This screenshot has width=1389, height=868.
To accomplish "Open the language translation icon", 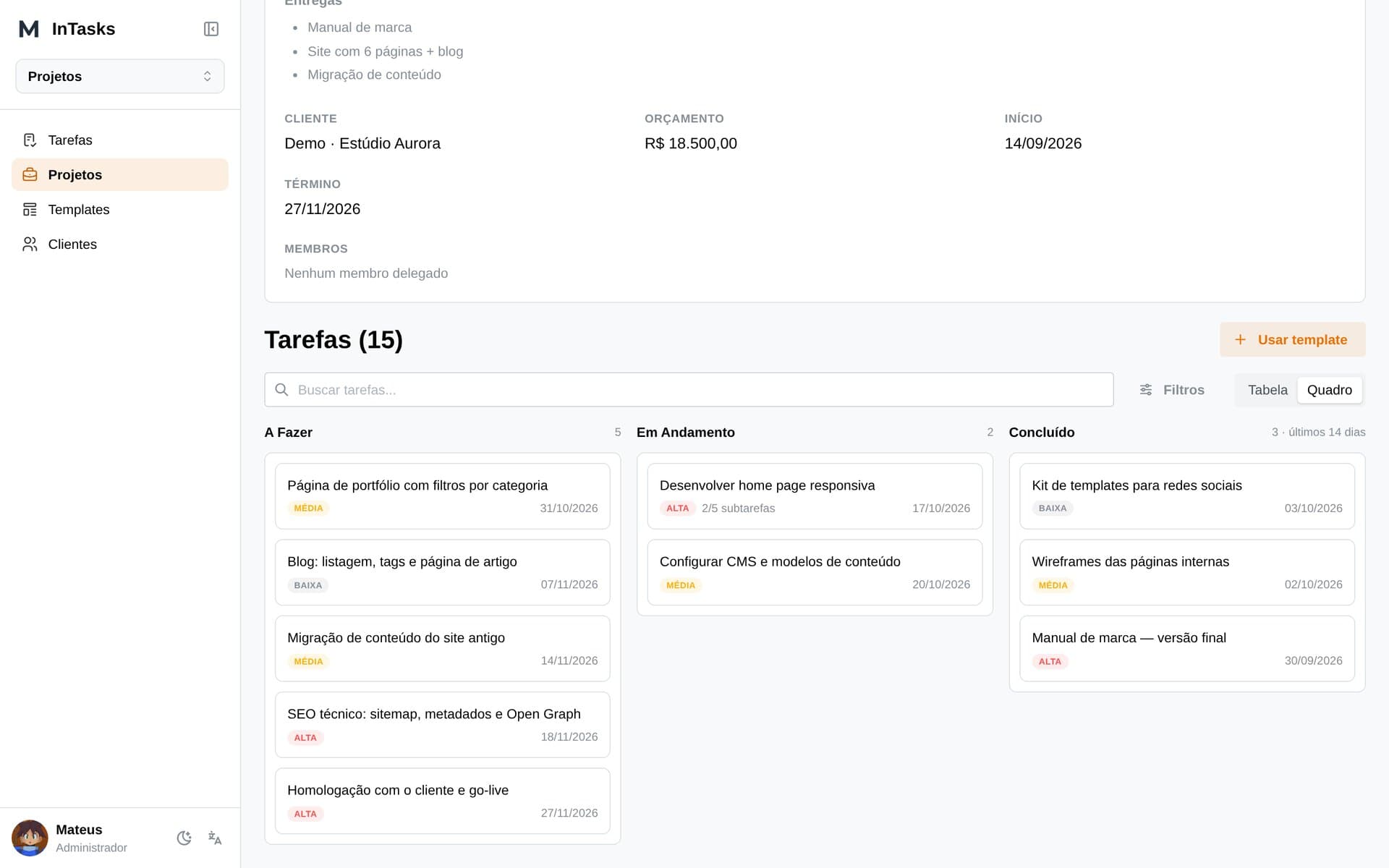I will (215, 838).
